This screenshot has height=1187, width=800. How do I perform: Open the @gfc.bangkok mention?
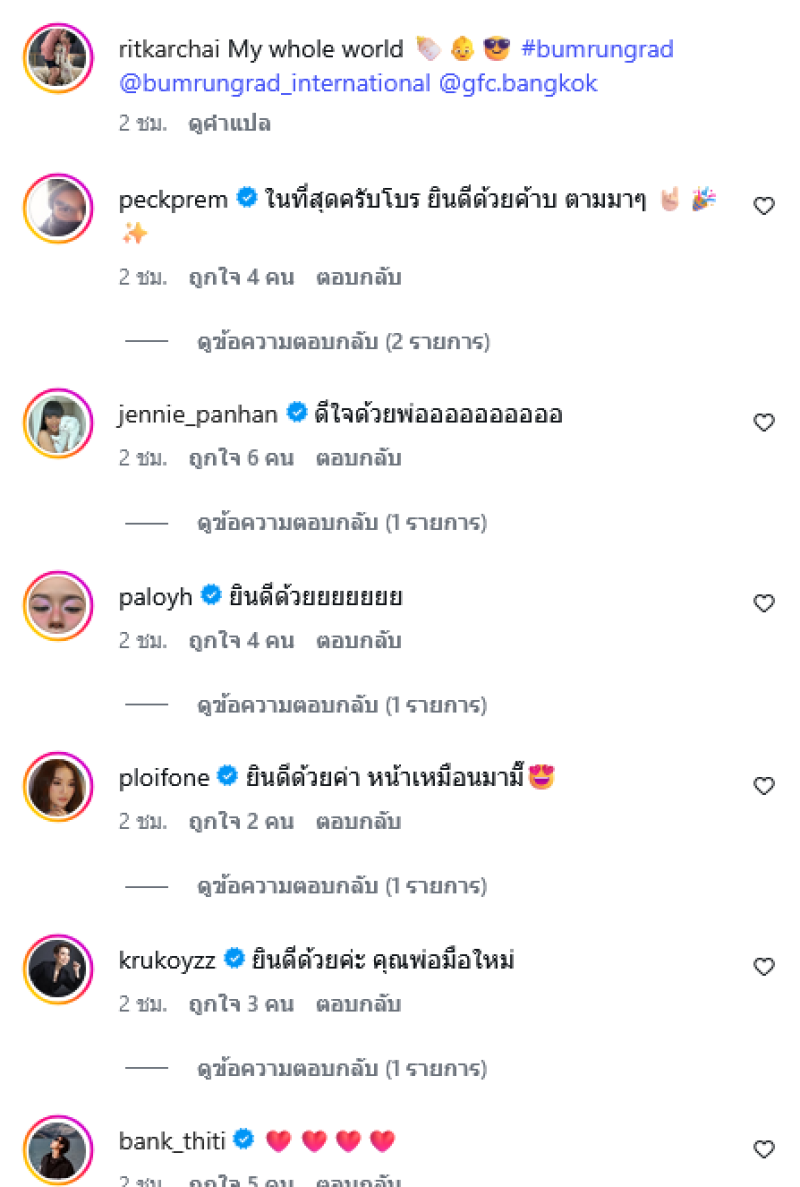tap(518, 83)
